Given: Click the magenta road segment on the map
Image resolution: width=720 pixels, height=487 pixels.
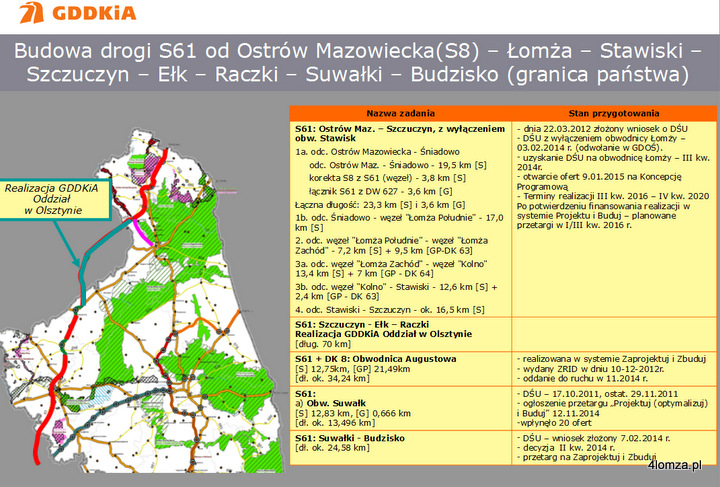Looking at the screenshot, I should click(142, 232).
